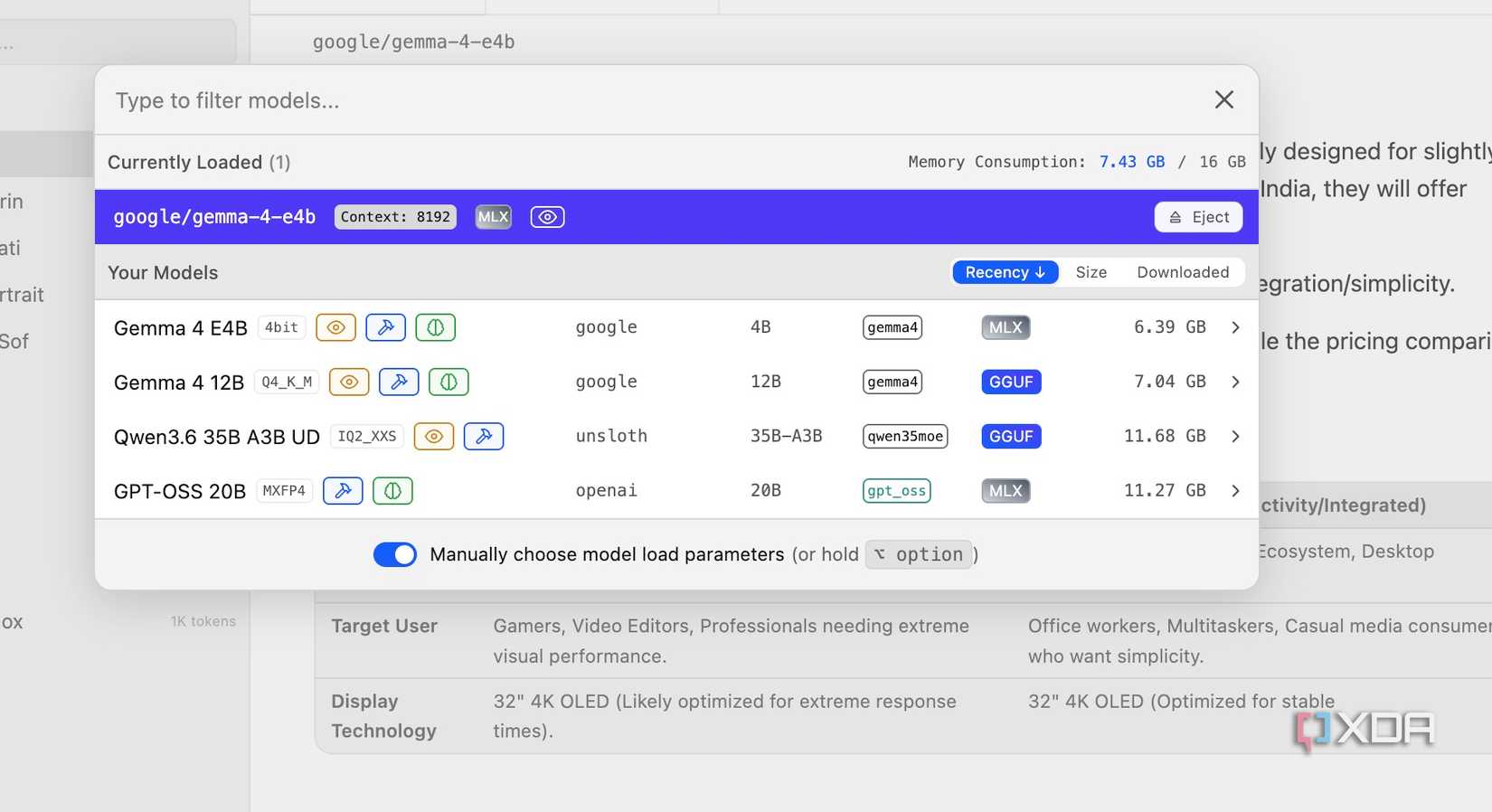The width and height of the screenshot is (1492, 812).
Task: Sort models by Size
Action: (1091, 272)
